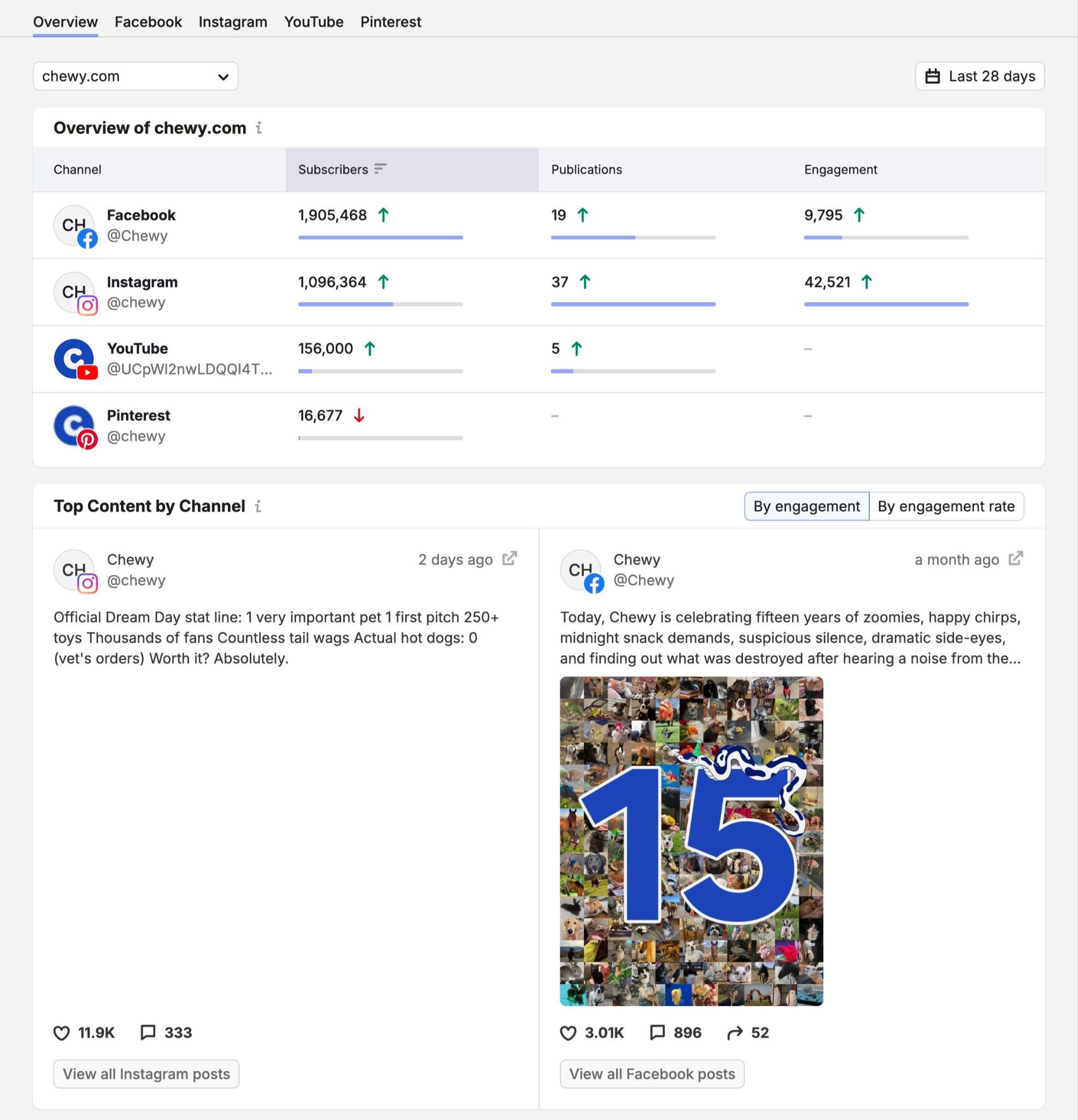Open the Pinterest tab
The height and width of the screenshot is (1120, 1078).
pyautogui.click(x=391, y=22)
